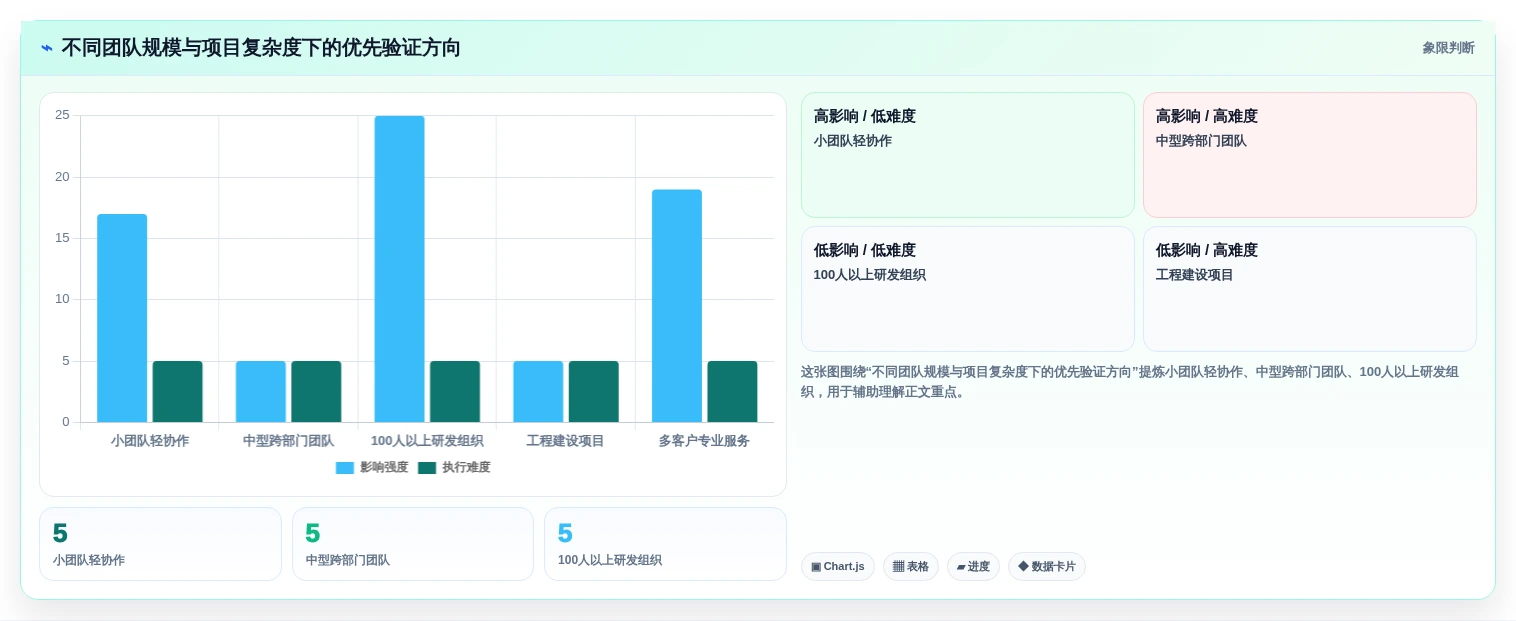Click the 小团队轻协作 x-axis label
1516x621 pixels.
click(150, 441)
